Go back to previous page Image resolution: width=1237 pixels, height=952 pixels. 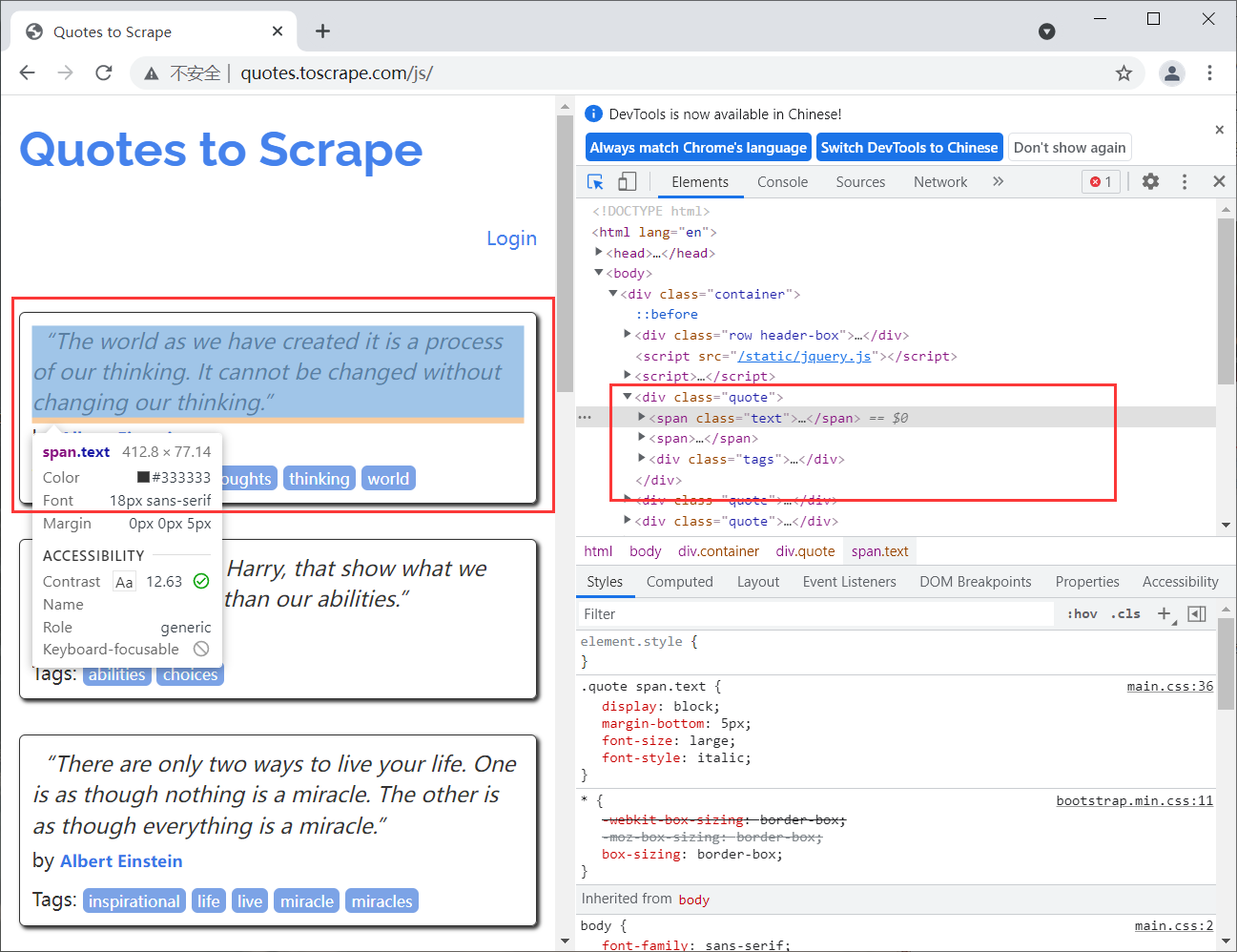click(x=28, y=73)
